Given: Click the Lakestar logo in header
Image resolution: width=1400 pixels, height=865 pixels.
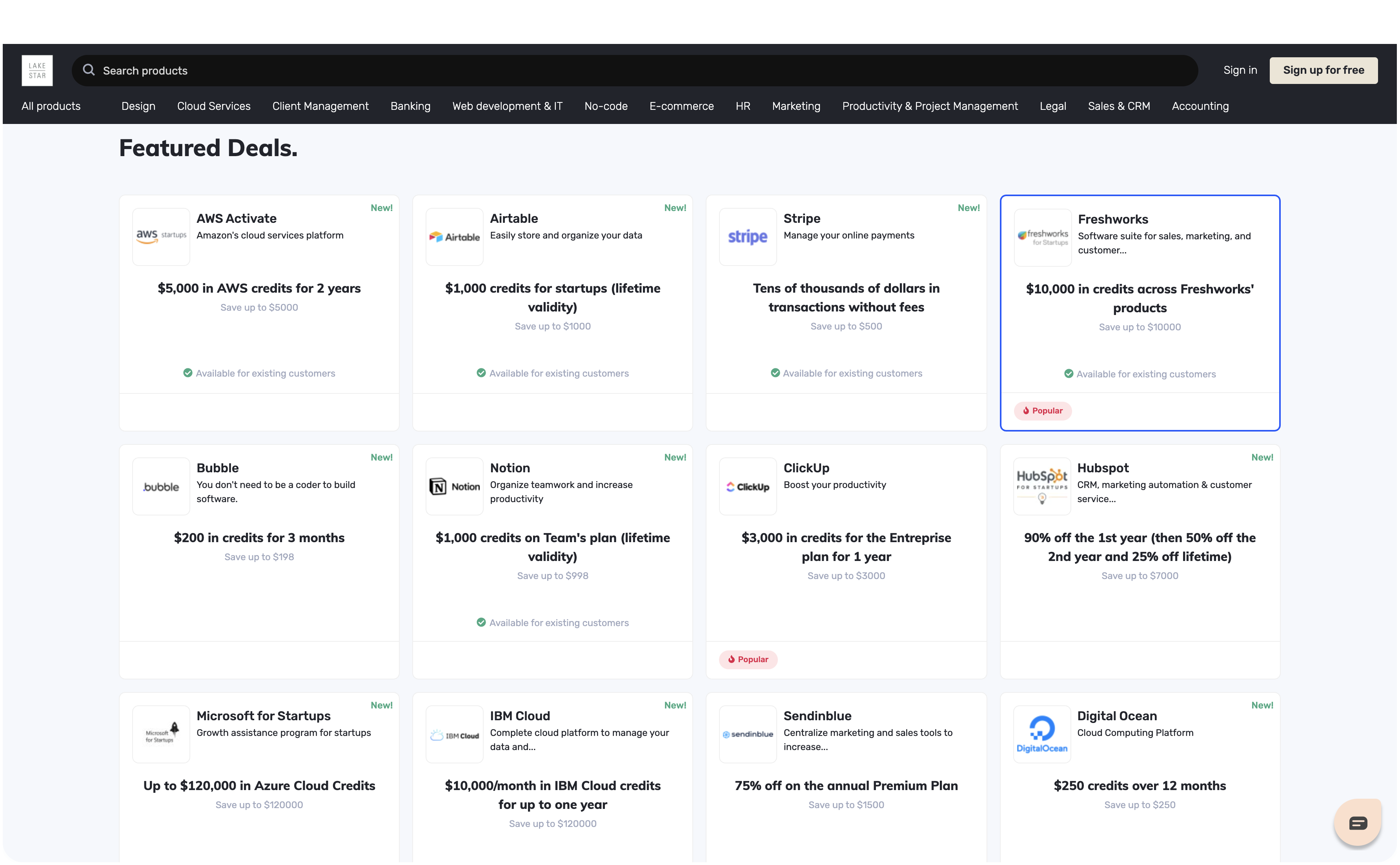Looking at the screenshot, I should pos(37,70).
